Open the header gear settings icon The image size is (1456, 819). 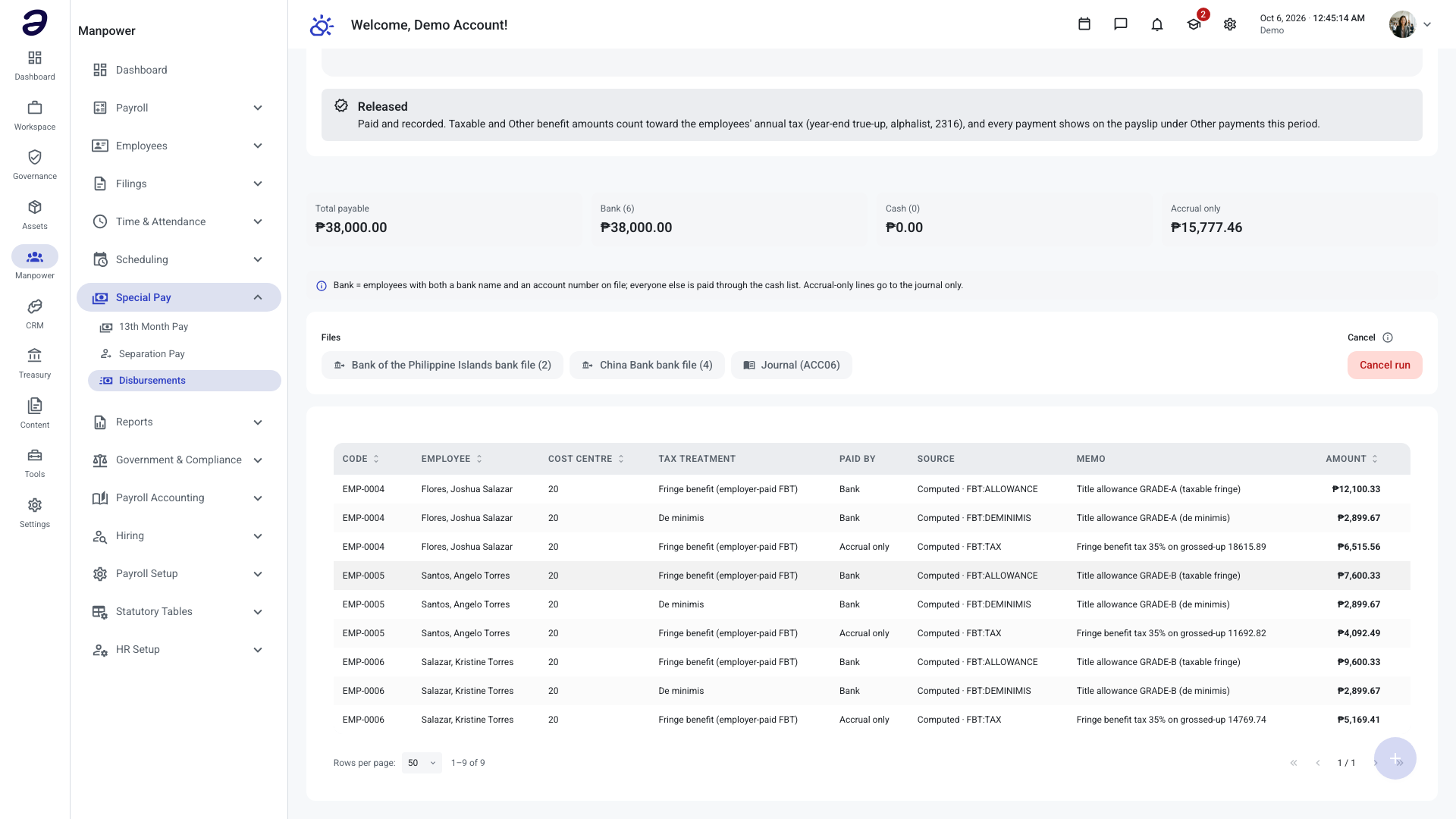(1230, 24)
